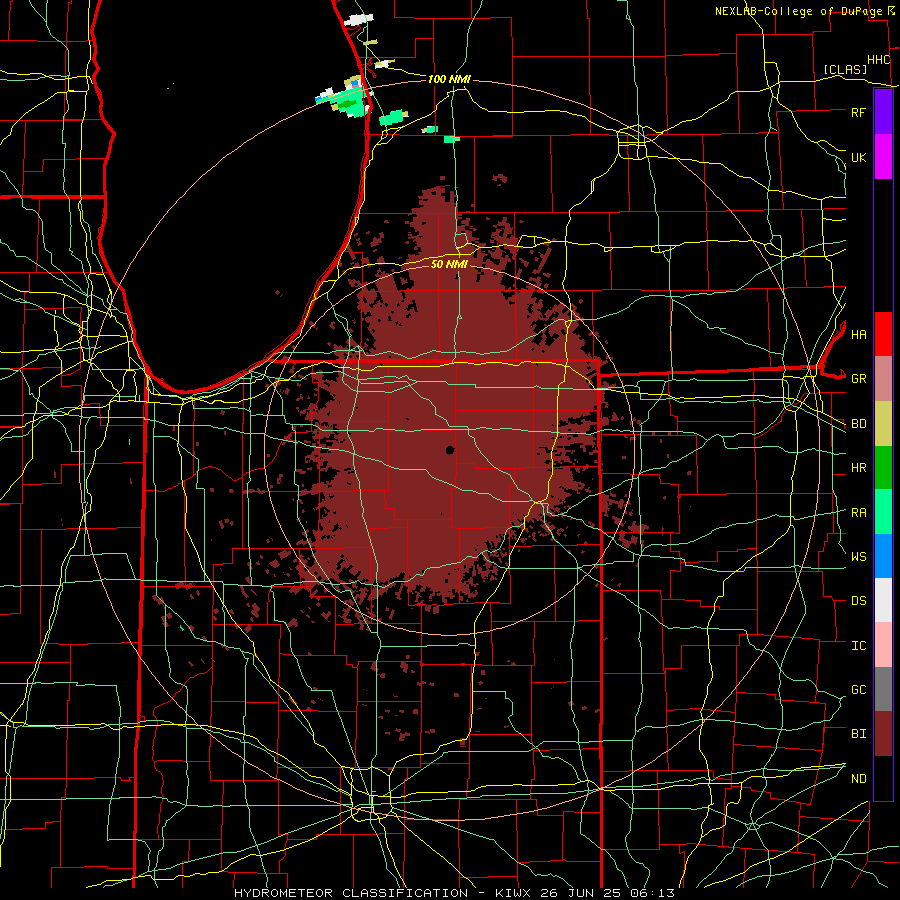Click the [CLAS] units label
900x900 pixels.
[845, 69]
